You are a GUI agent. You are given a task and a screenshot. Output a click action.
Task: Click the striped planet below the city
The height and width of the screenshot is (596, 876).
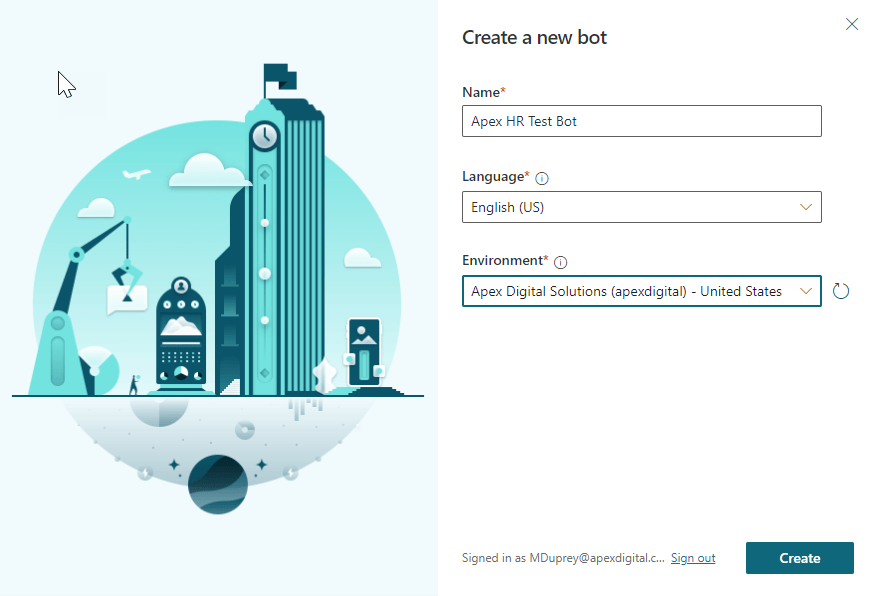(218, 484)
